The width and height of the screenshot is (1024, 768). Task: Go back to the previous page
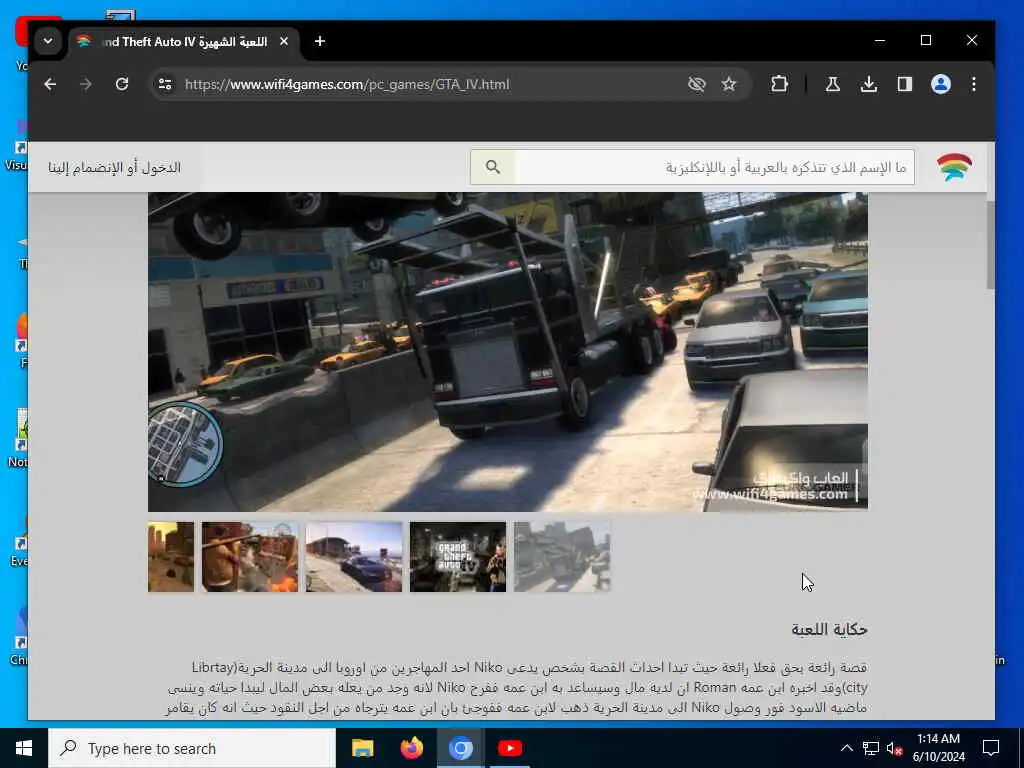(x=50, y=84)
